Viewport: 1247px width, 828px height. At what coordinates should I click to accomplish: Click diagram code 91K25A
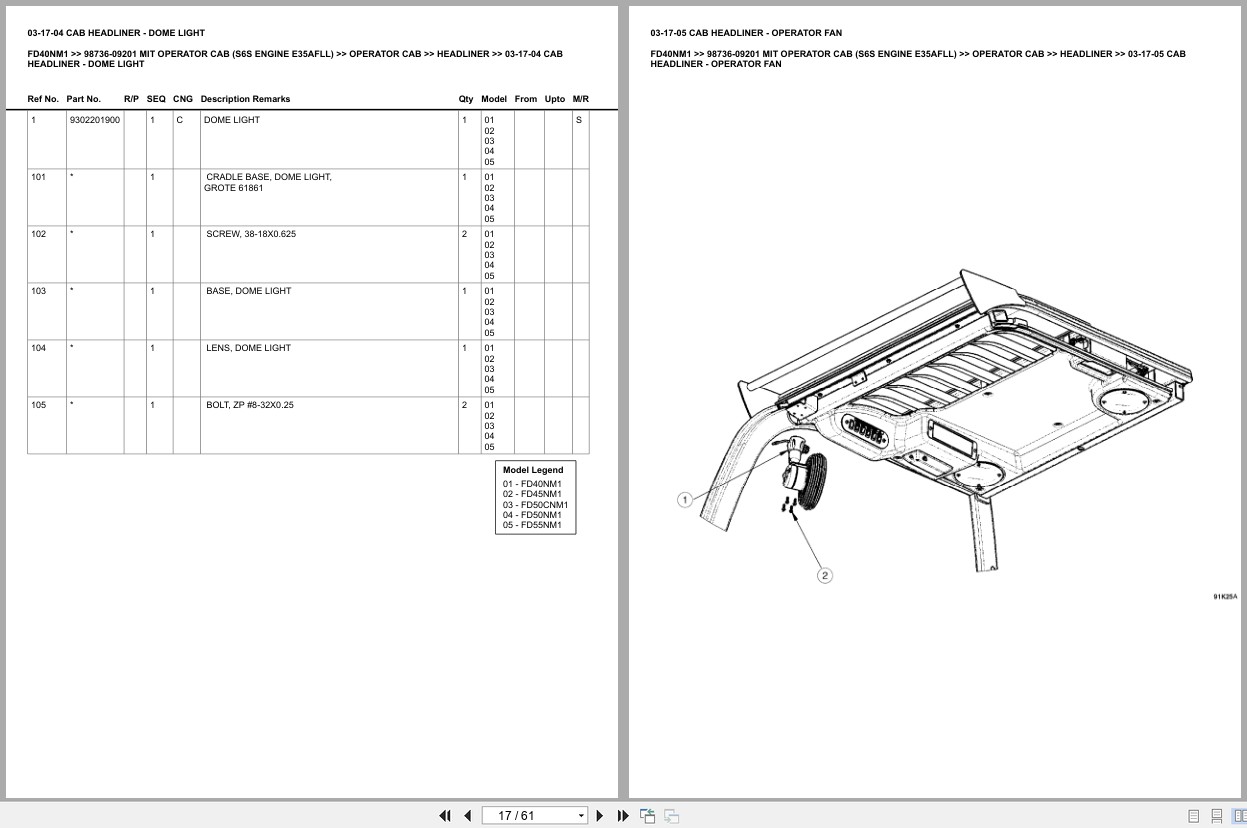(x=1225, y=597)
